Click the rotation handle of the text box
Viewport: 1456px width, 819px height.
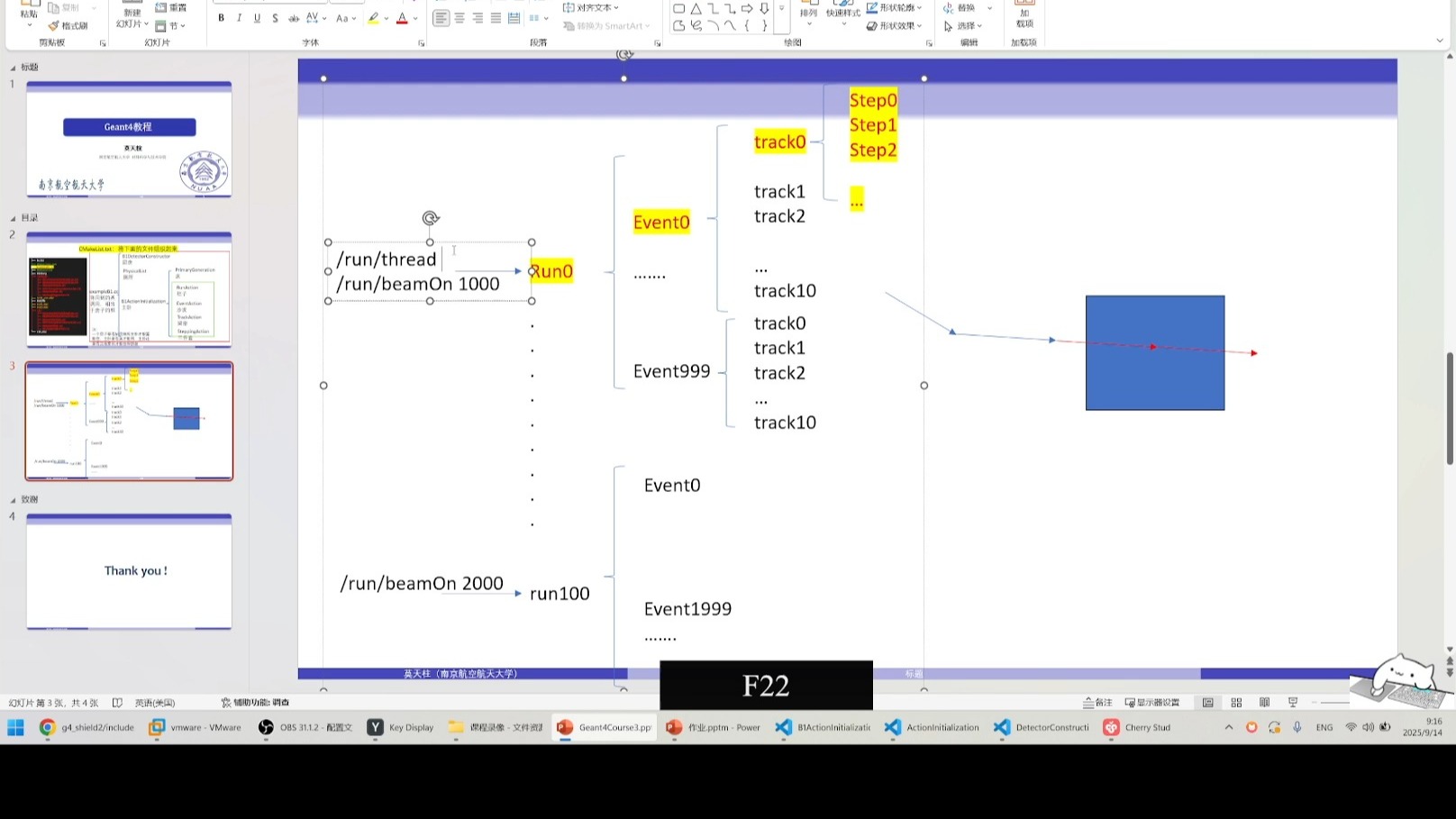point(431,218)
